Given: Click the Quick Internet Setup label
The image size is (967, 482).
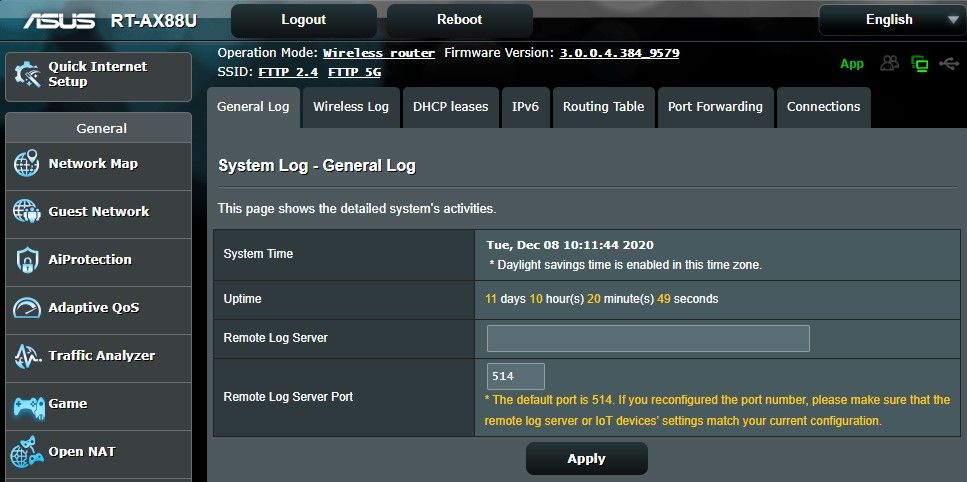Looking at the screenshot, I should (x=98, y=74).
